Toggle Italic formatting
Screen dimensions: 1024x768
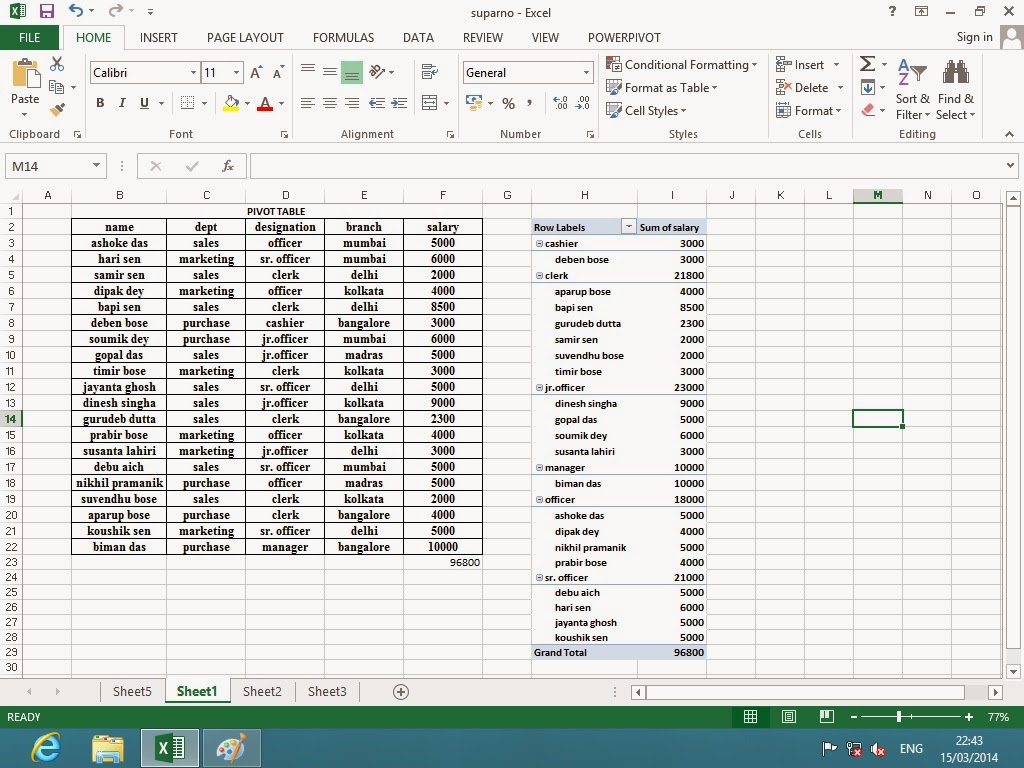point(121,103)
